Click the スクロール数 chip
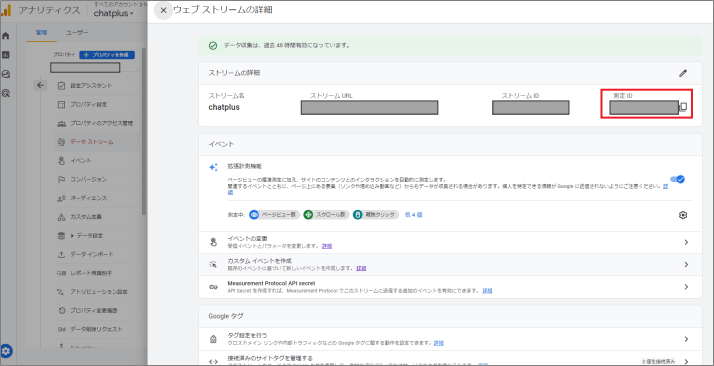This screenshot has height=366, width=714. click(x=326, y=214)
